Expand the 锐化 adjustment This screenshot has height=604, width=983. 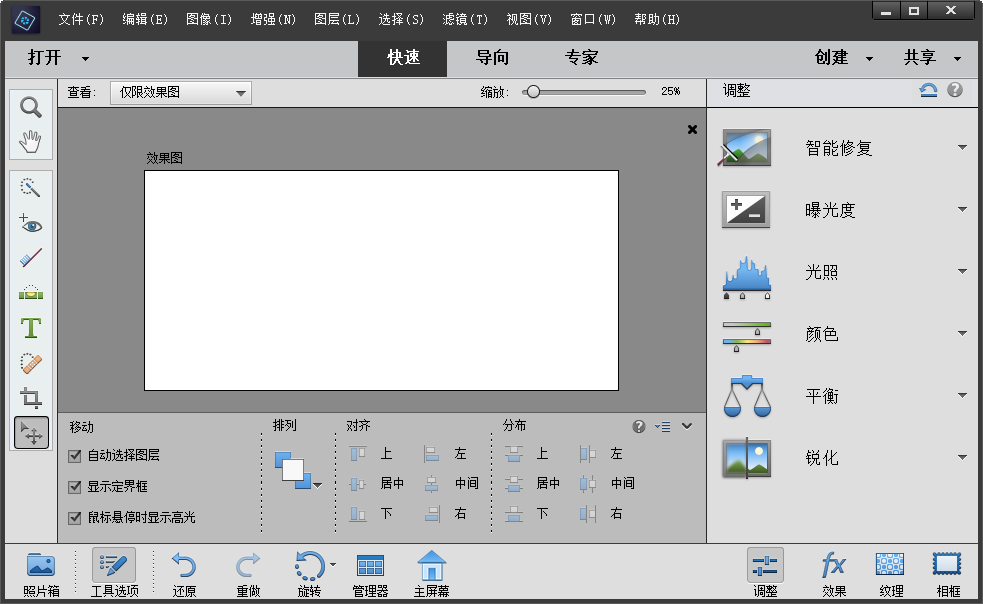962,457
